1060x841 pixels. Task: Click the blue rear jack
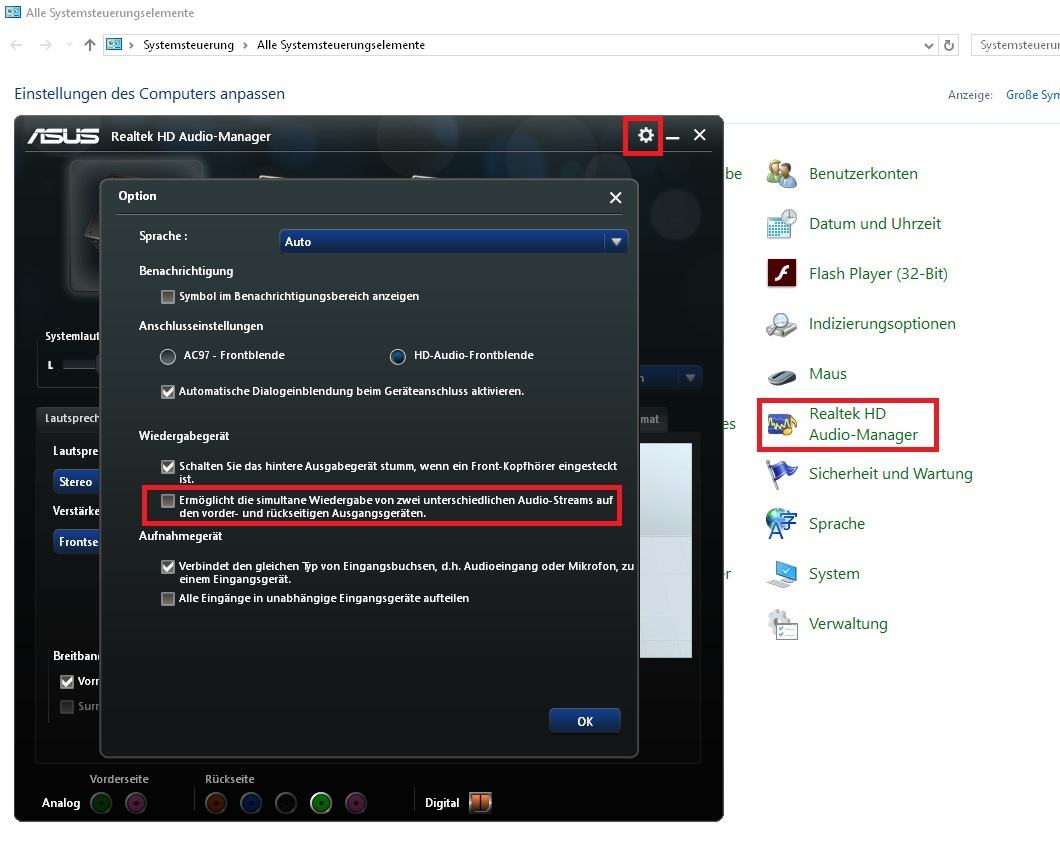click(x=251, y=803)
